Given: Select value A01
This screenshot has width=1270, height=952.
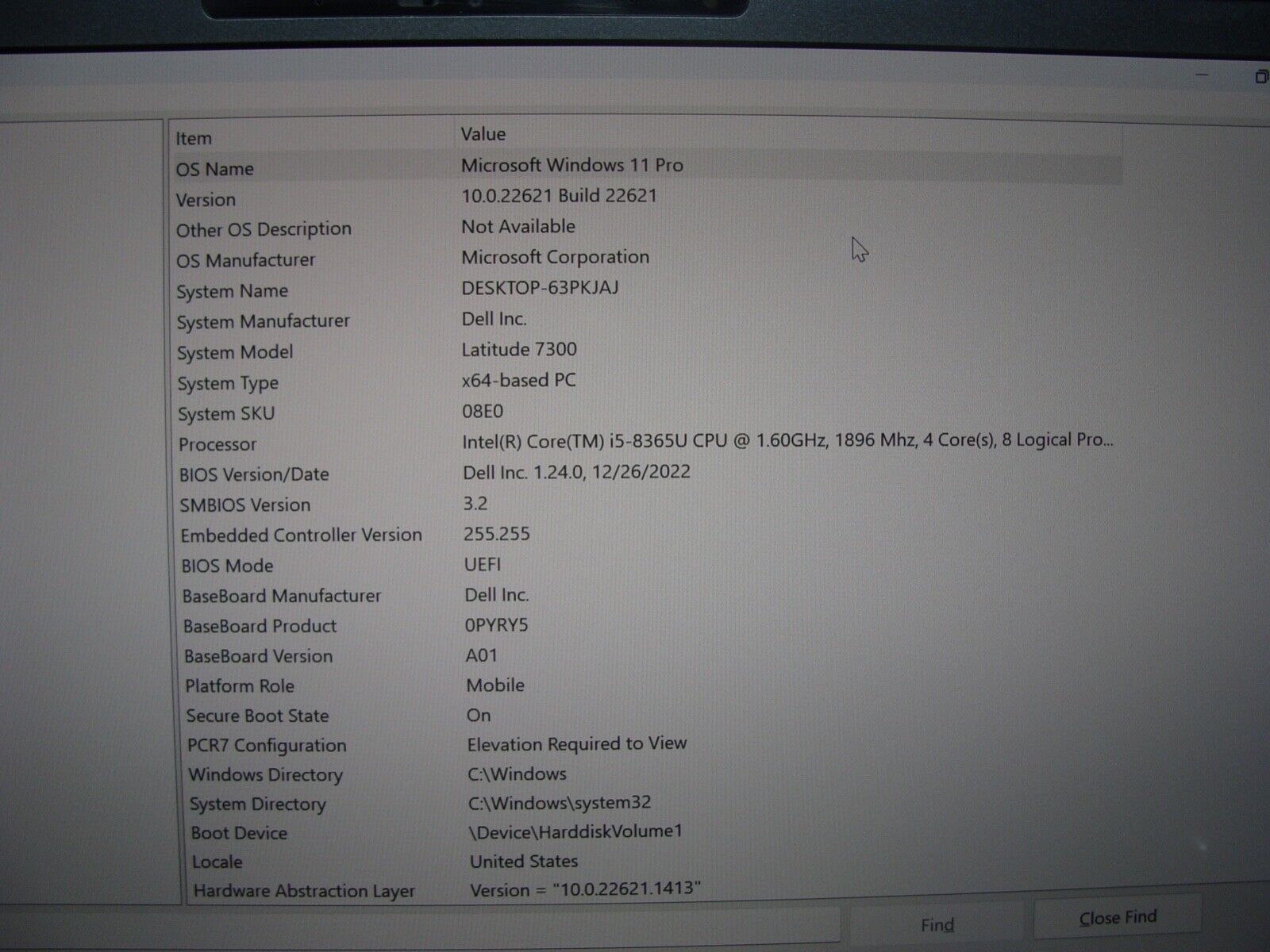Looking at the screenshot, I should tap(482, 655).
